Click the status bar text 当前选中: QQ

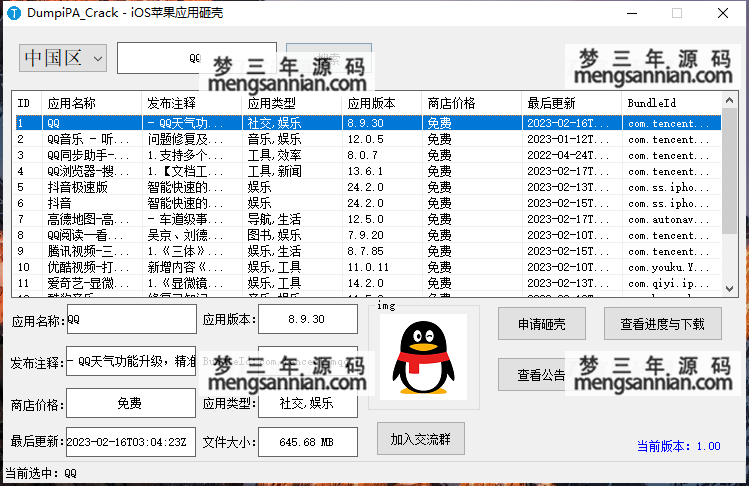click(x=41, y=474)
